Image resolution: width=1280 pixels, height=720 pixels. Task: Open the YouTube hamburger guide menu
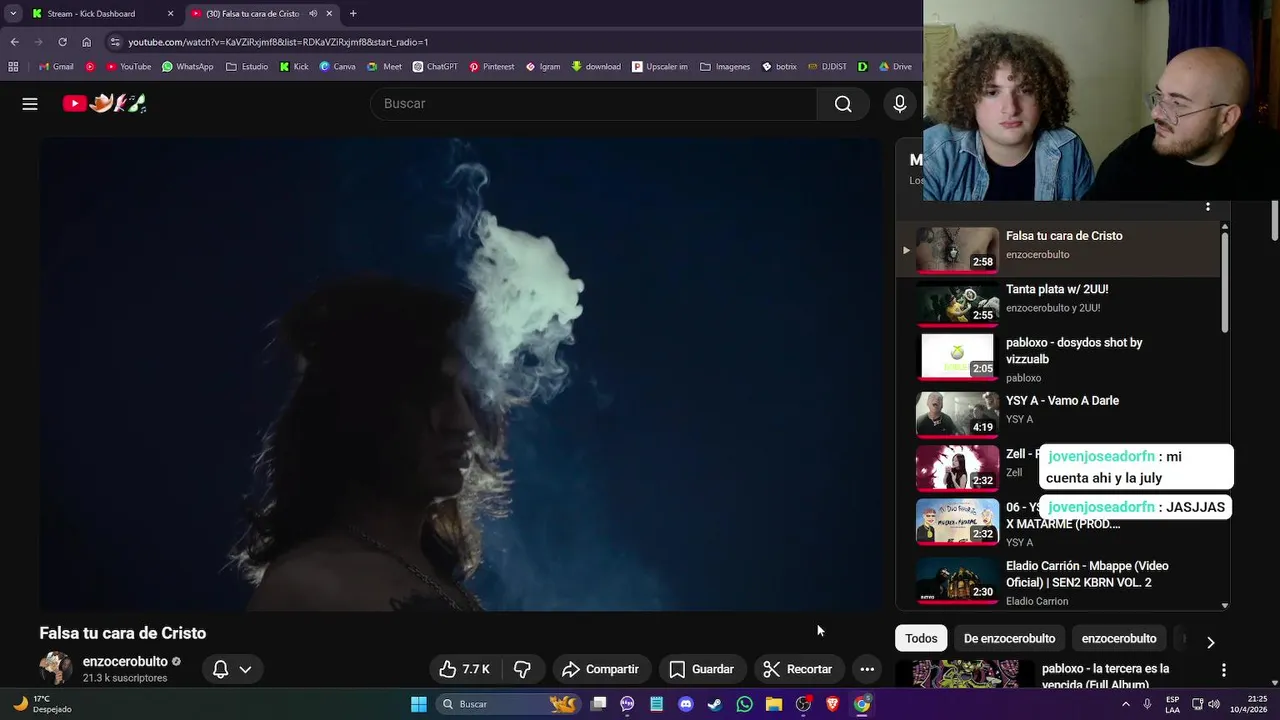[30, 103]
